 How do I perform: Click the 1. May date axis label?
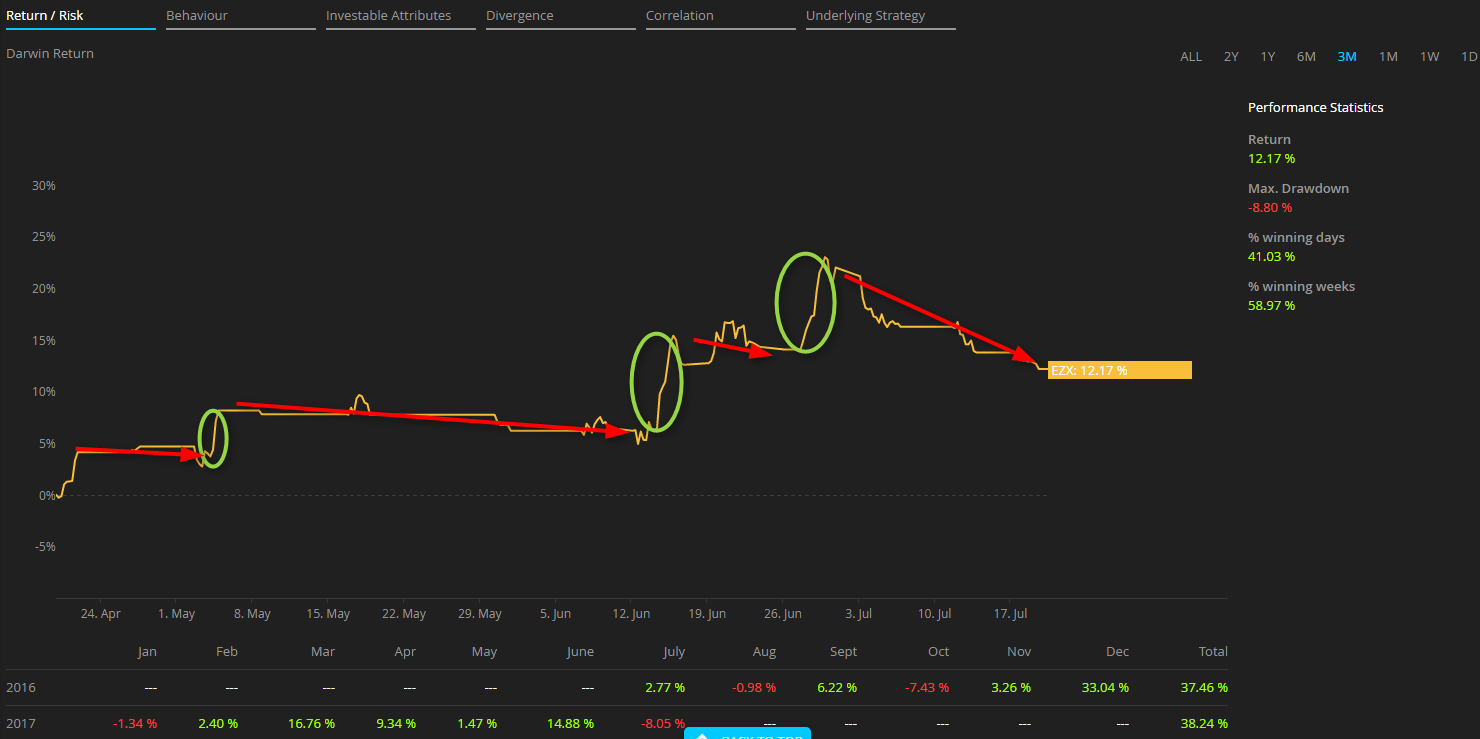(x=177, y=614)
